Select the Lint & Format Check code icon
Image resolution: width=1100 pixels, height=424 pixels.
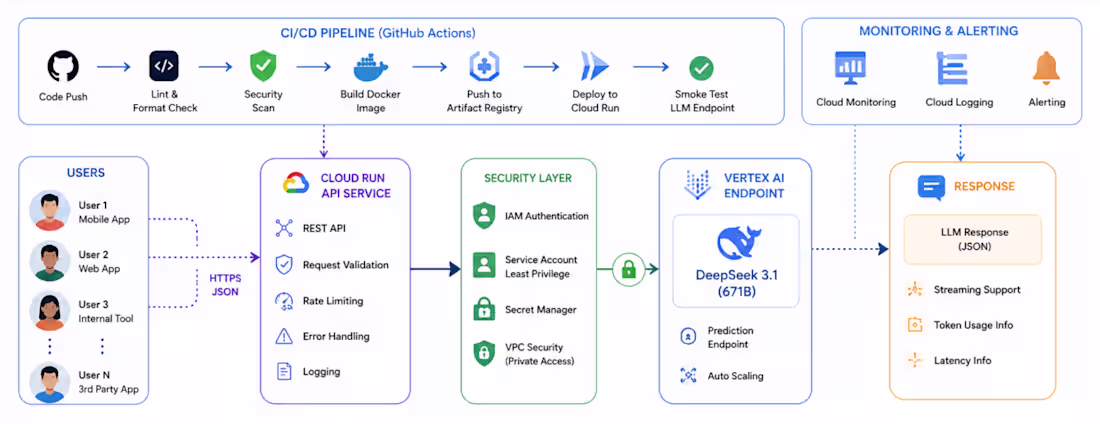coord(165,67)
